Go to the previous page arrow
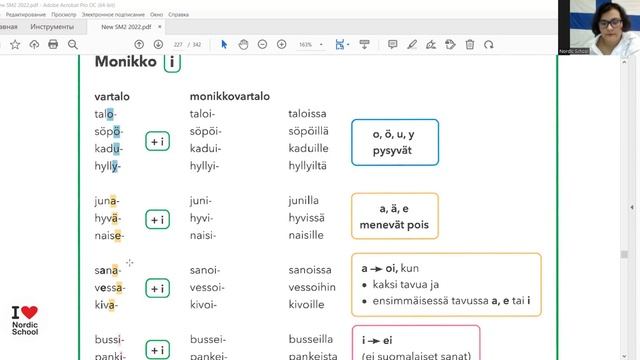Screen dimensions: 640x360 click(139, 44)
